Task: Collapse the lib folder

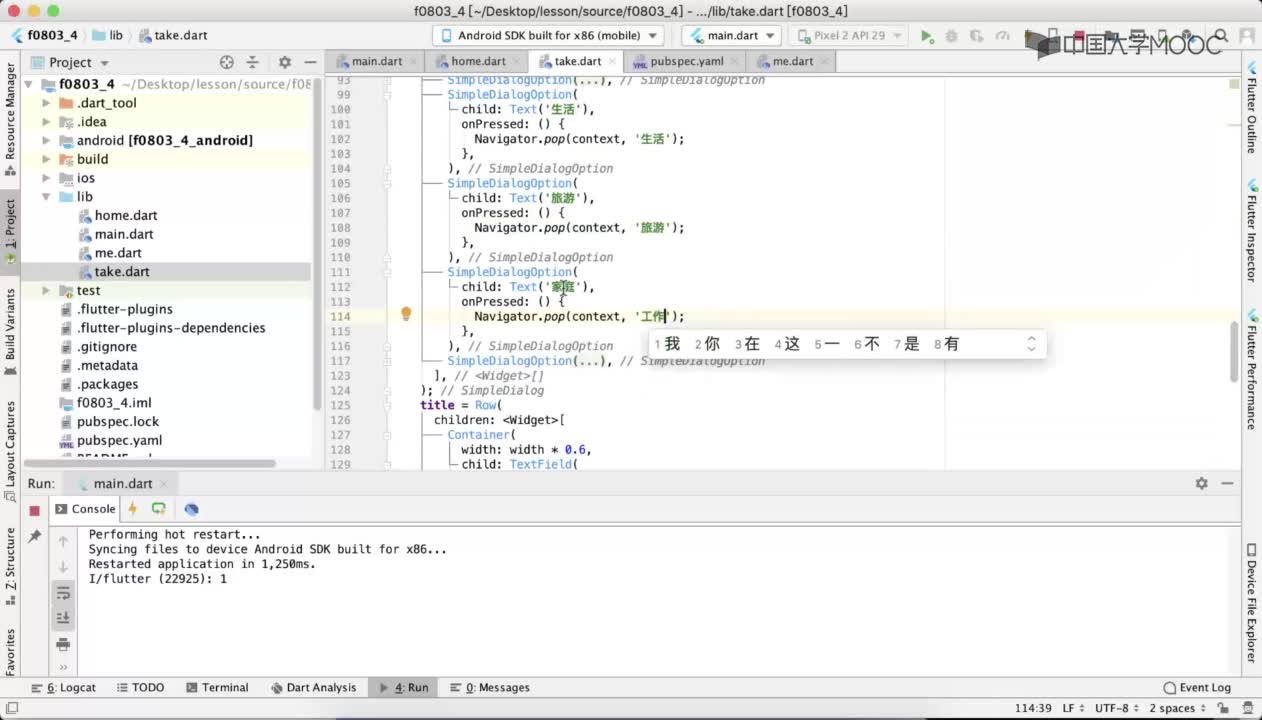Action: coord(46,197)
